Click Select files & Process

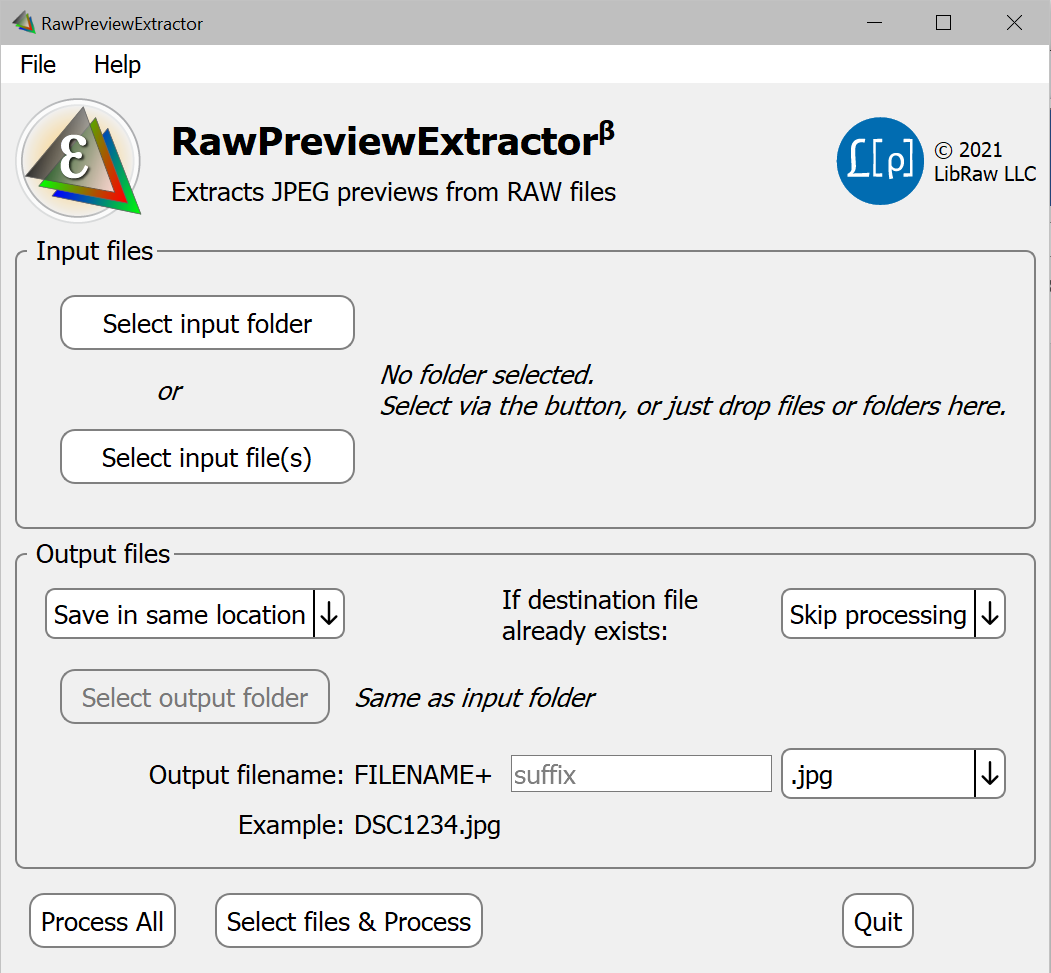[349, 921]
